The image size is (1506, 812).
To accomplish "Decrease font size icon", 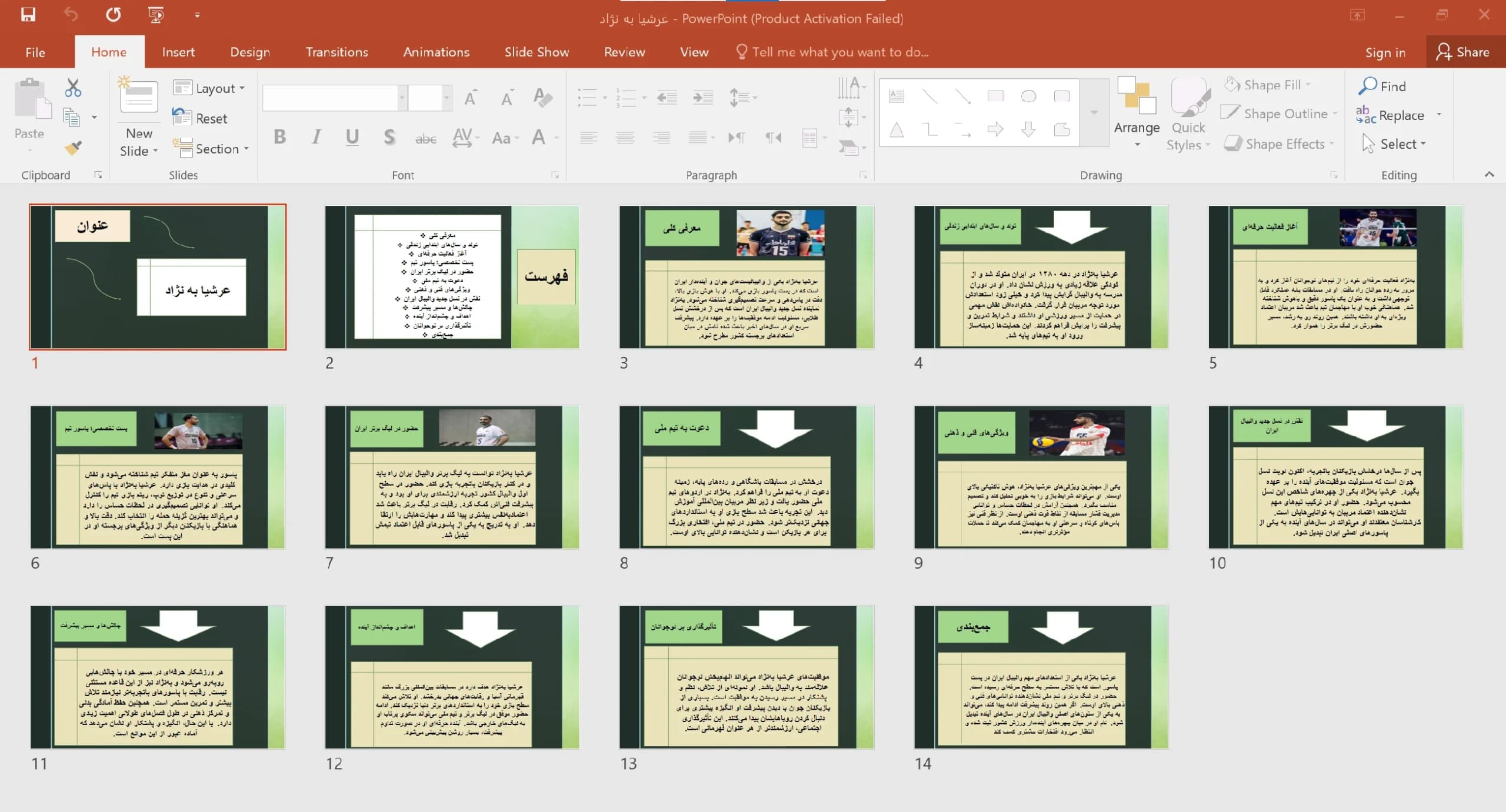I will [507, 98].
